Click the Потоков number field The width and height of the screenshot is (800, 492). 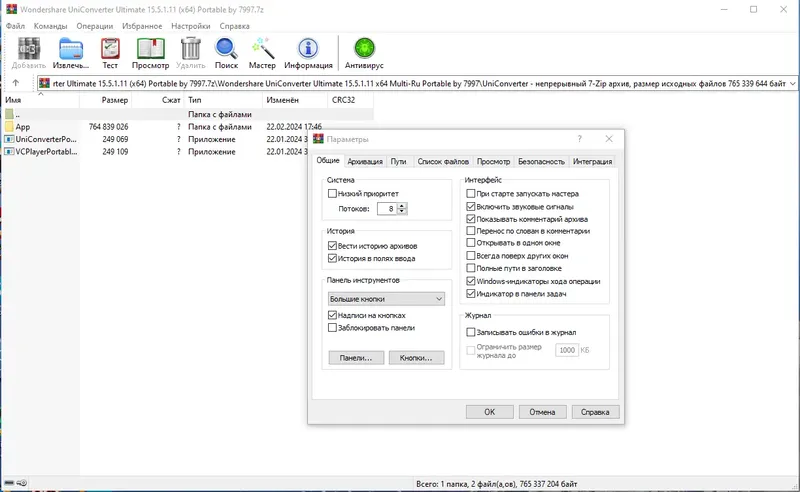pyautogui.click(x=387, y=209)
